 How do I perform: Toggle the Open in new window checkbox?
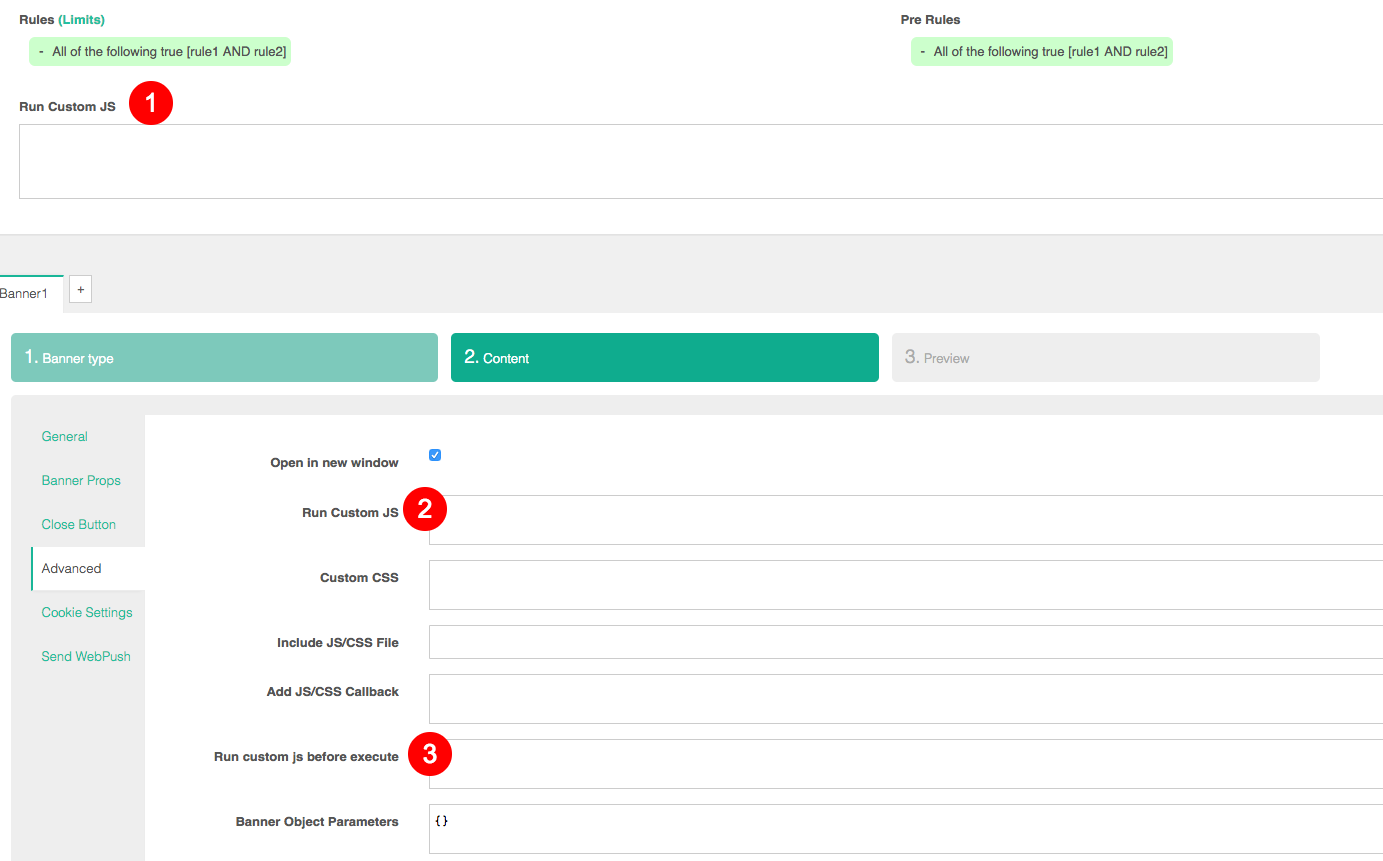coord(435,455)
